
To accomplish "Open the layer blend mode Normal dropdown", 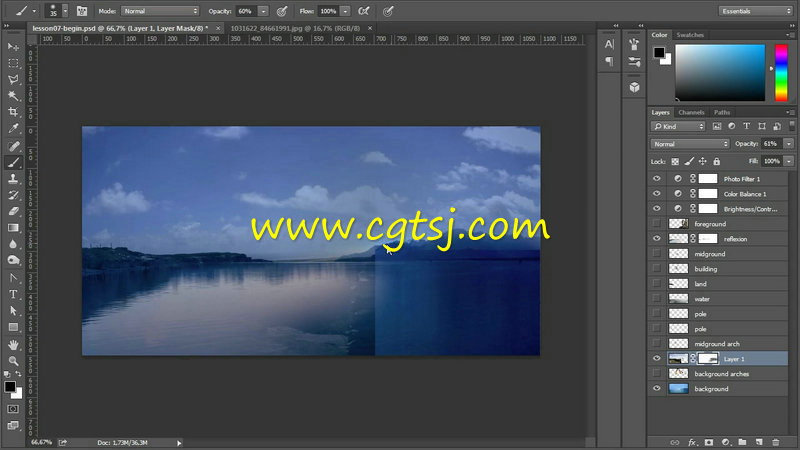I will [691, 144].
